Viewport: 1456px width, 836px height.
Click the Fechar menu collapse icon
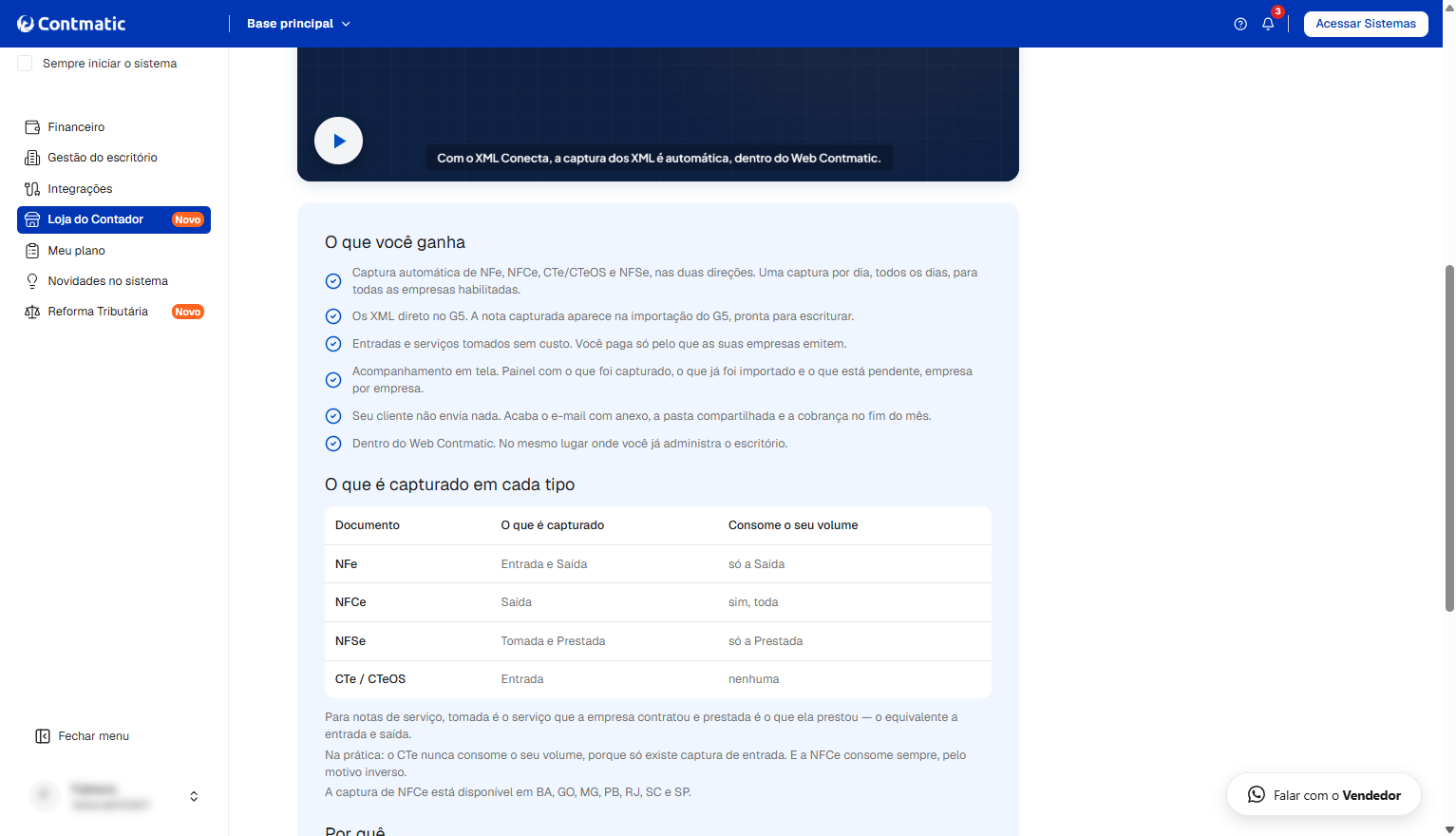[x=42, y=736]
